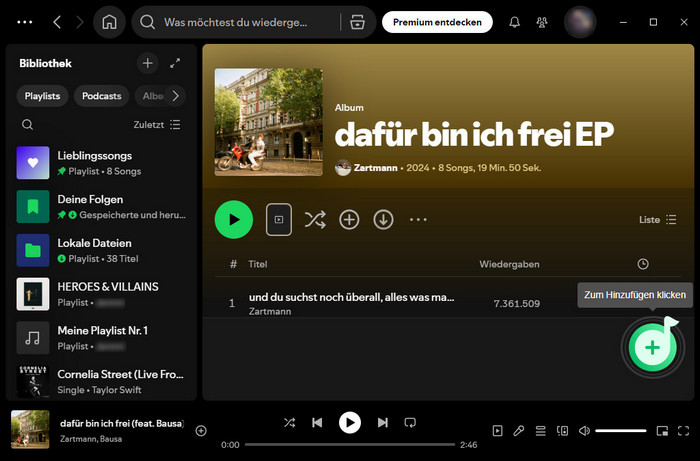This screenshot has height=461, width=700.
Task: Open the 'Zuletzt' sort dropdown
Action: click(x=157, y=125)
